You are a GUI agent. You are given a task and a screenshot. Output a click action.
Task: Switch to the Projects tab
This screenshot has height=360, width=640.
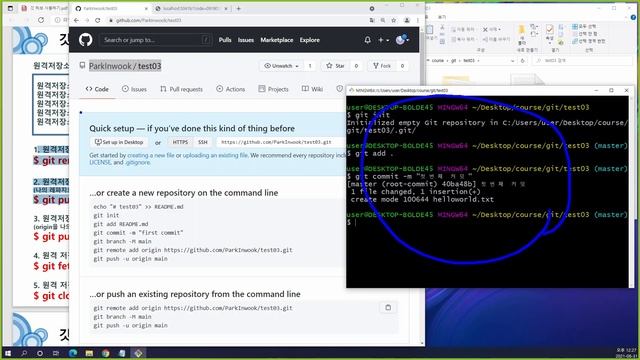tap(273, 89)
